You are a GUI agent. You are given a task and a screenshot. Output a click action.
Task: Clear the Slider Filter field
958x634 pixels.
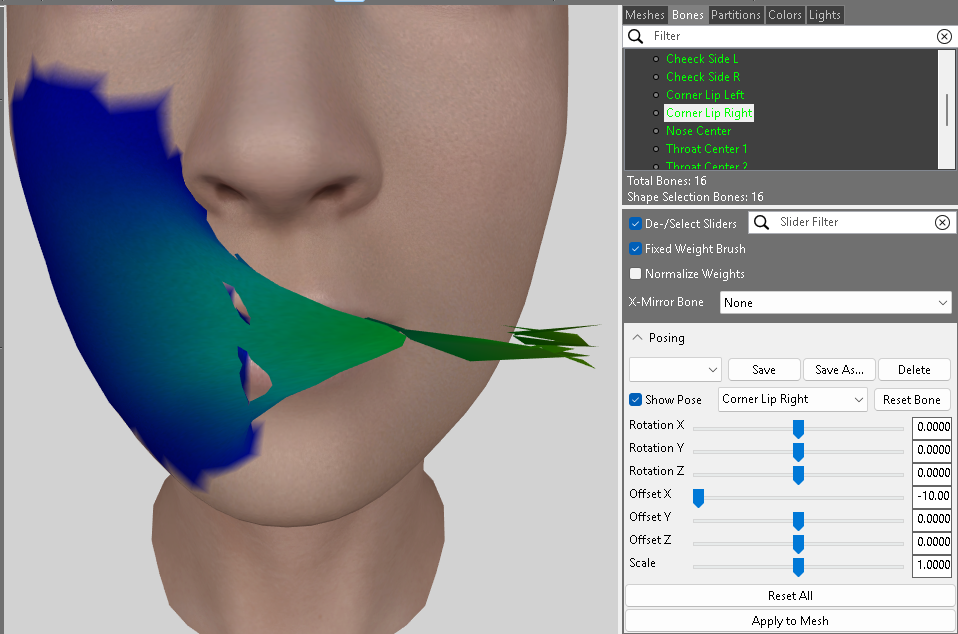click(942, 222)
